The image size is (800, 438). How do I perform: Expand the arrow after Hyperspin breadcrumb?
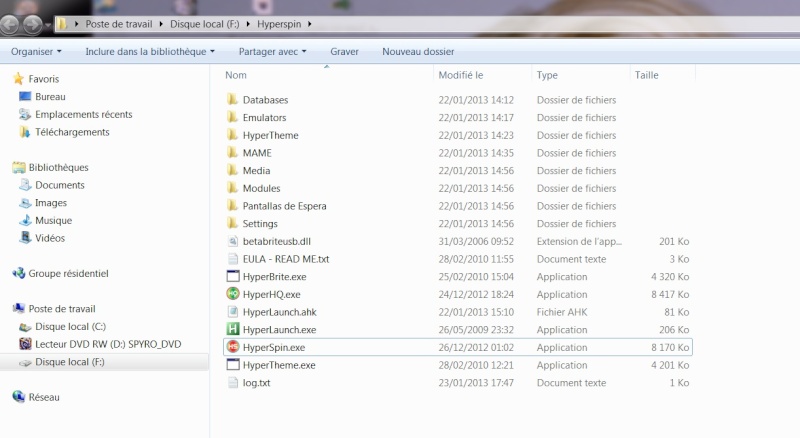pos(309,24)
